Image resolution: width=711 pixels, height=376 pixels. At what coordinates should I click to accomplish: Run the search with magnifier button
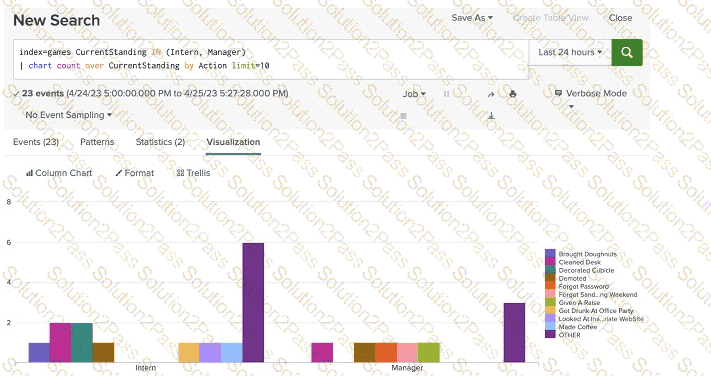[627, 52]
